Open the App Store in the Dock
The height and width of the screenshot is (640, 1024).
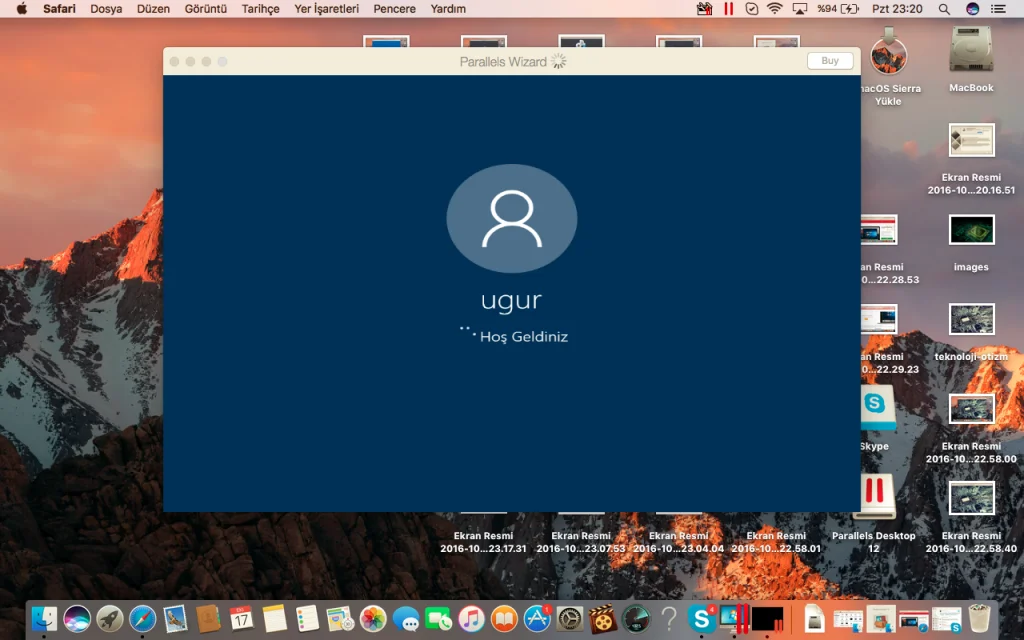tap(537, 619)
